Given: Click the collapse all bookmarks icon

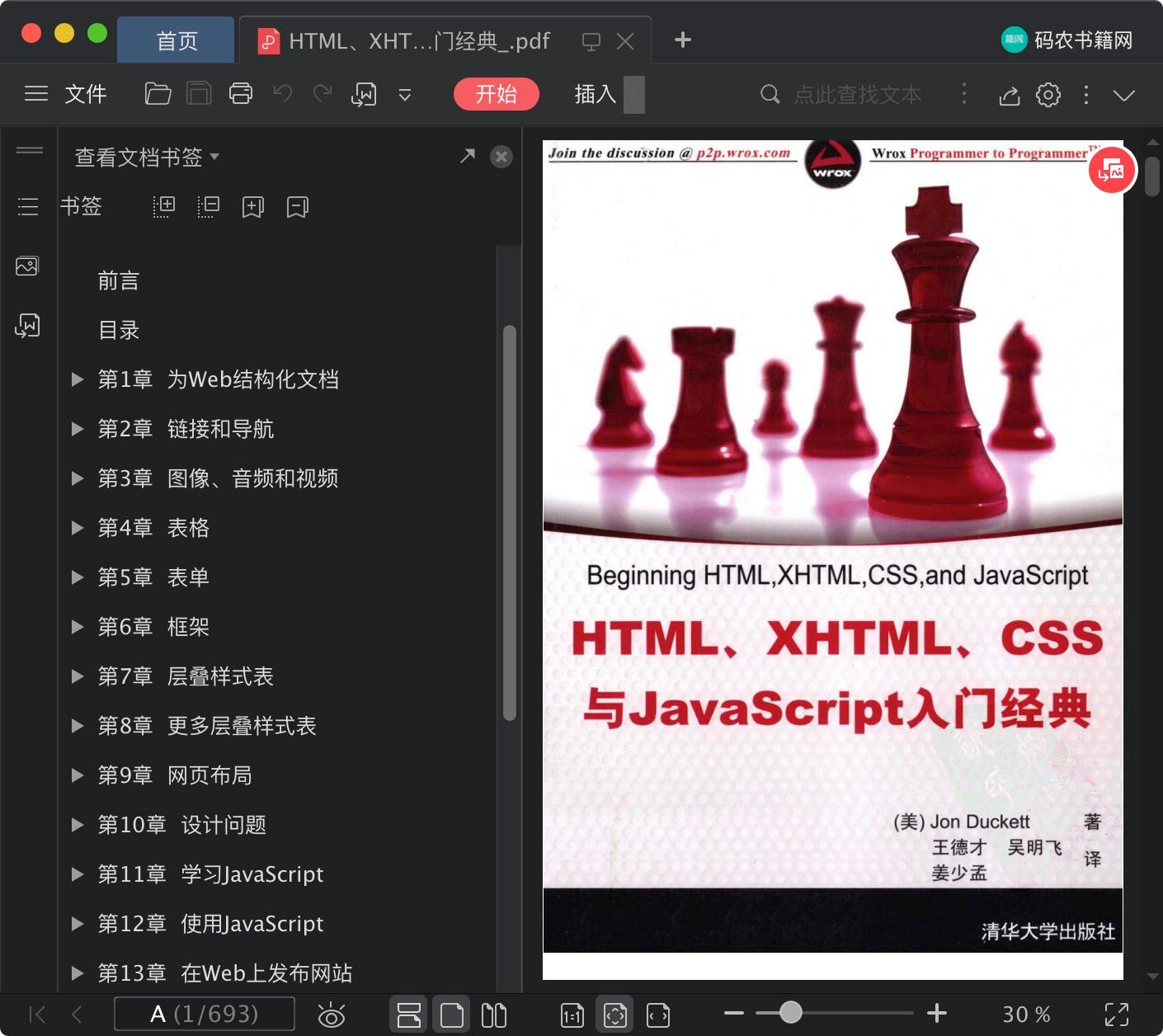Looking at the screenshot, I should [209, 207].
